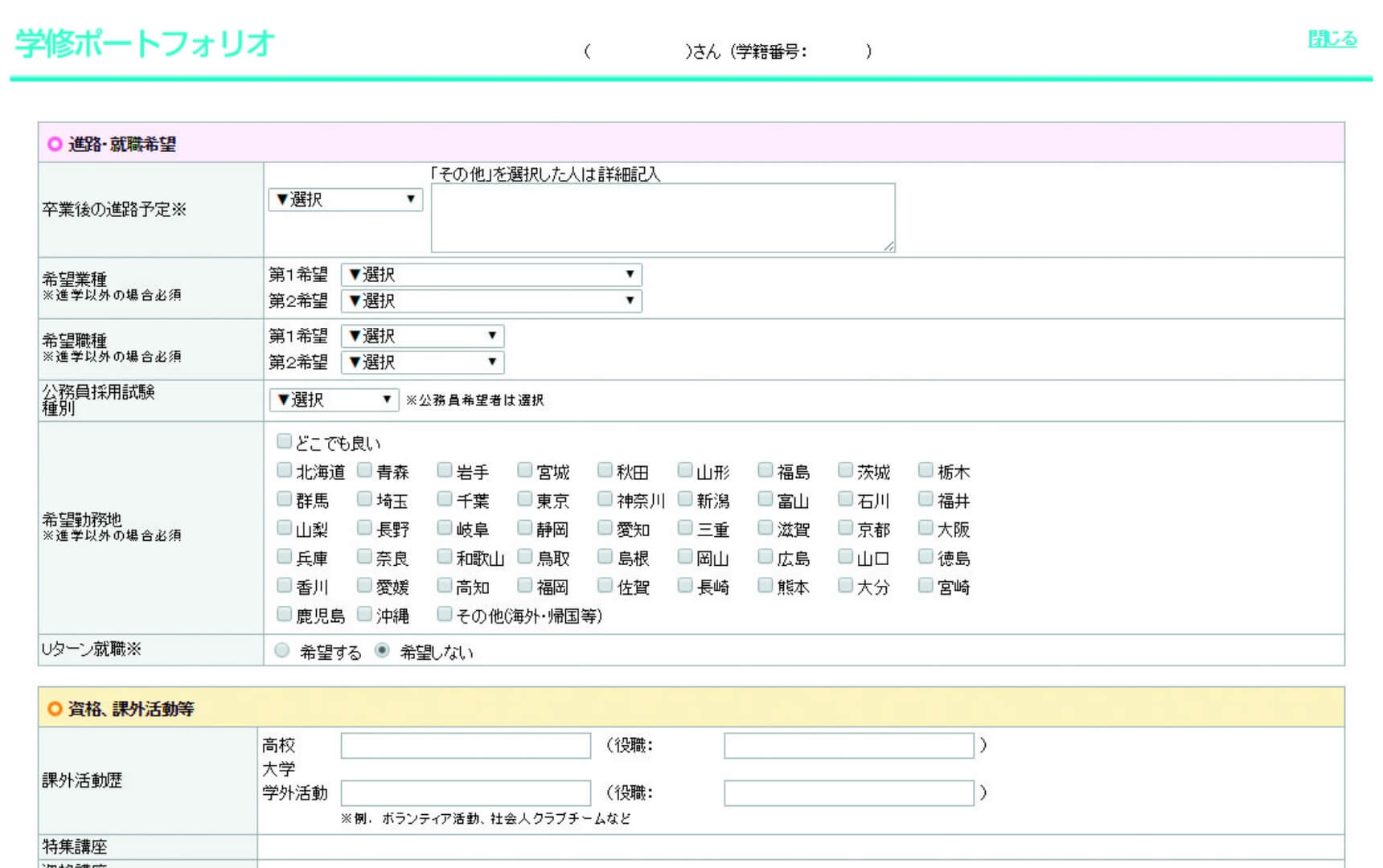Check the 山形 checkbox
Image resolution: width=1383 pixels, height=868 pixels.
tap(685, 470)
